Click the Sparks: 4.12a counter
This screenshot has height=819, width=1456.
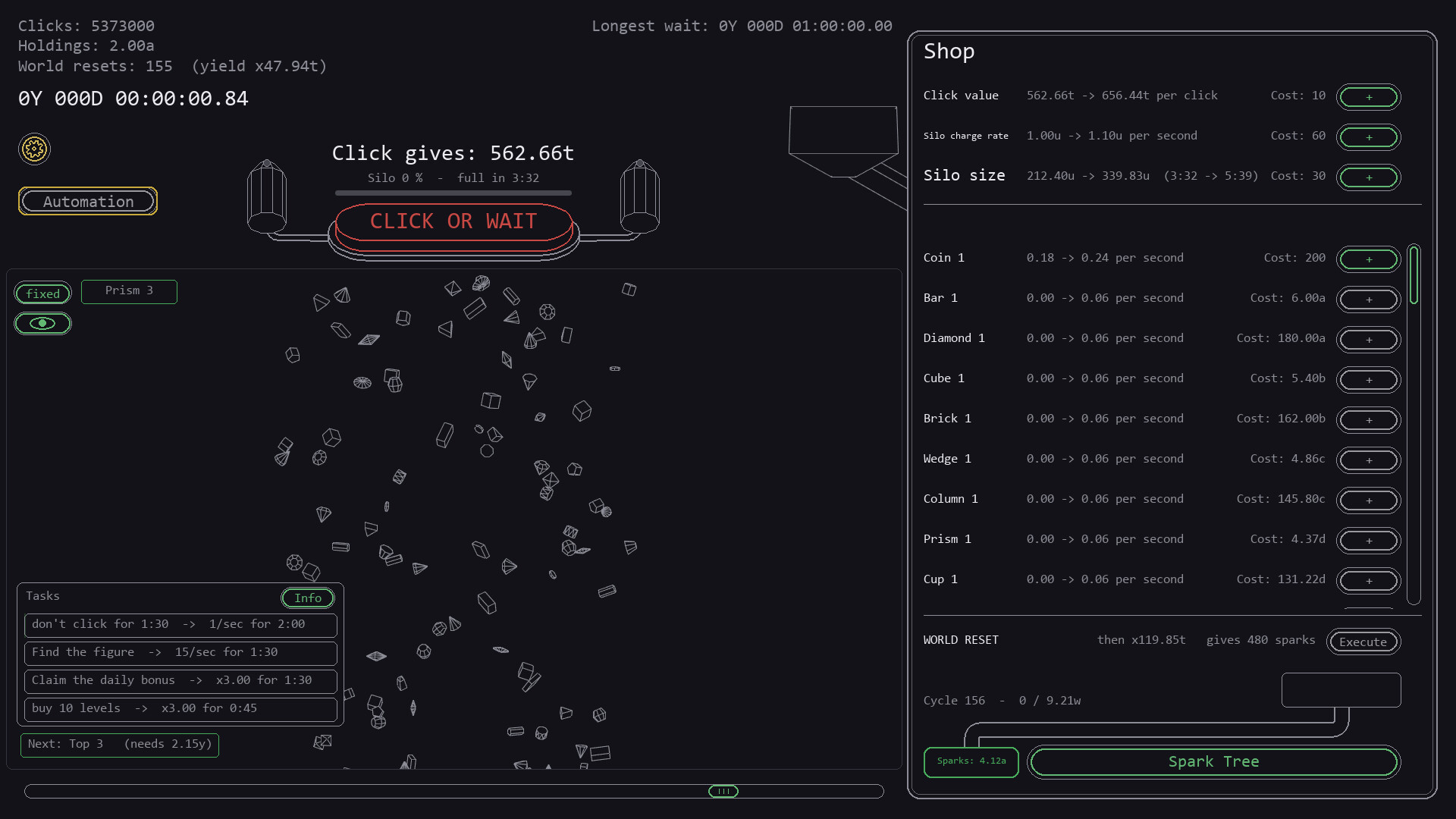click(x=971, y=762)
